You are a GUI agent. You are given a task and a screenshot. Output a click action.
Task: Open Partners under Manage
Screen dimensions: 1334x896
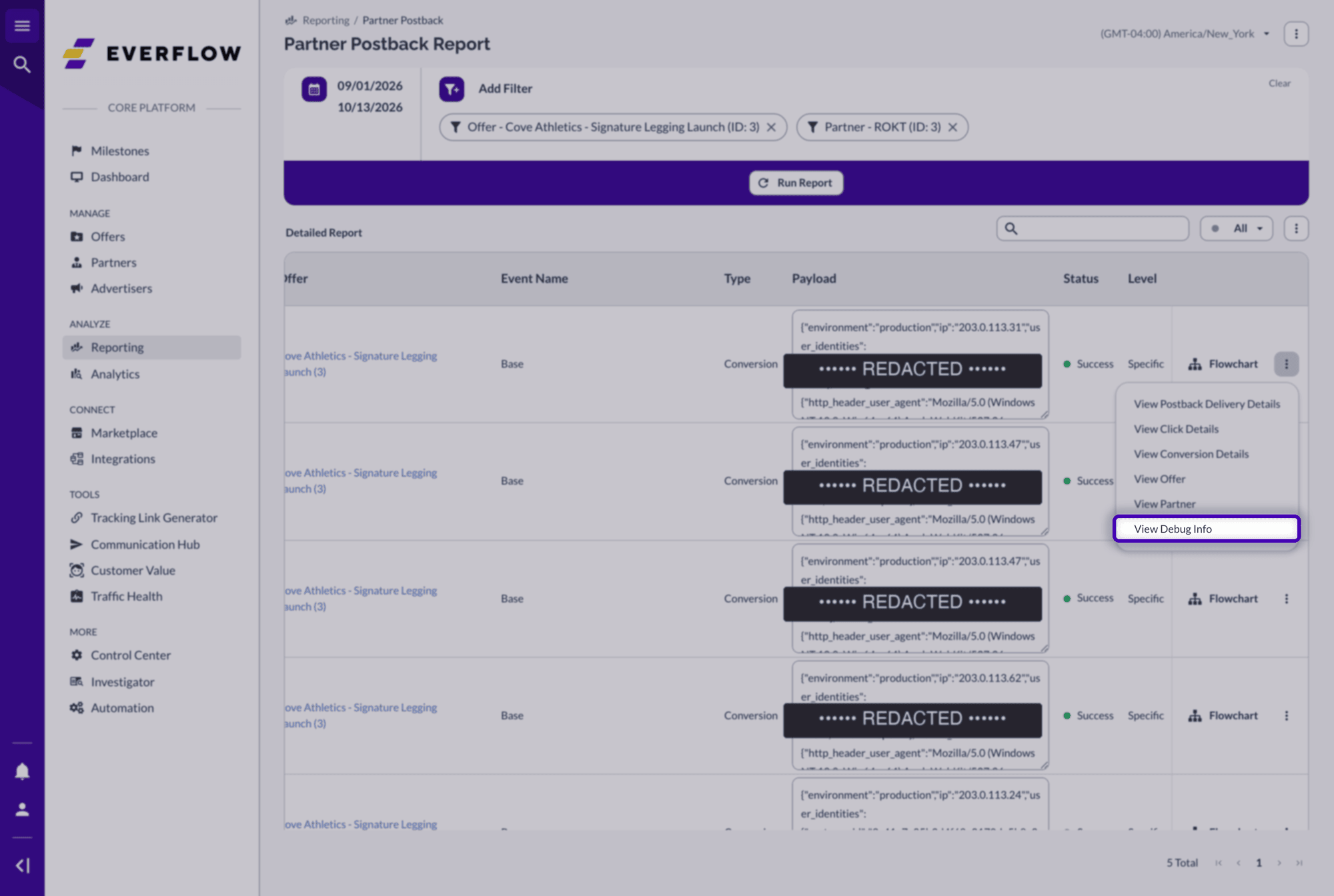coord(113,263)
